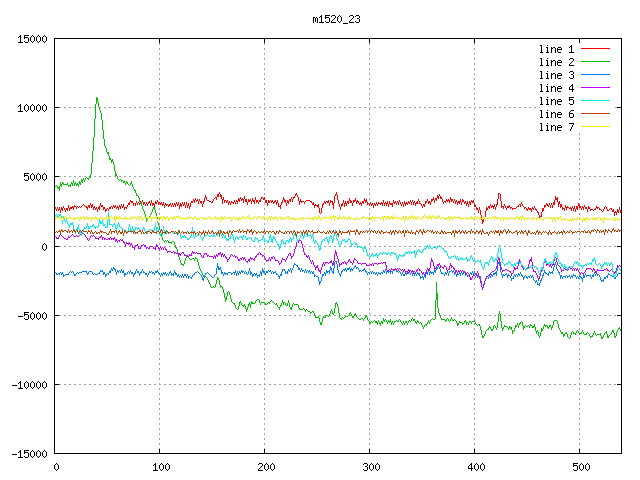Click the -10000 y-axis tick label

pyautogui.click(x=28, y=384)
